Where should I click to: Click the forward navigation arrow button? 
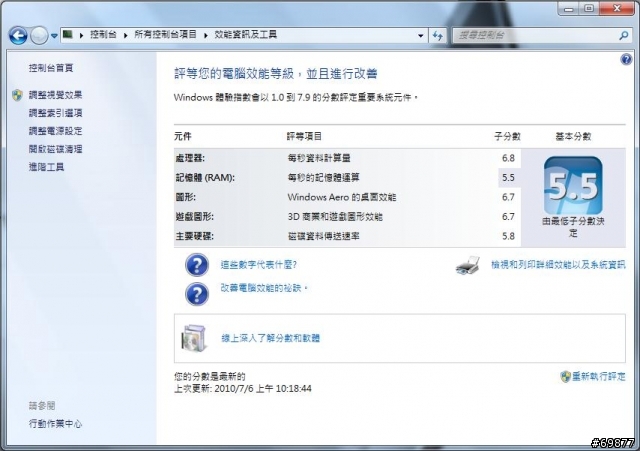pos(39,36)
